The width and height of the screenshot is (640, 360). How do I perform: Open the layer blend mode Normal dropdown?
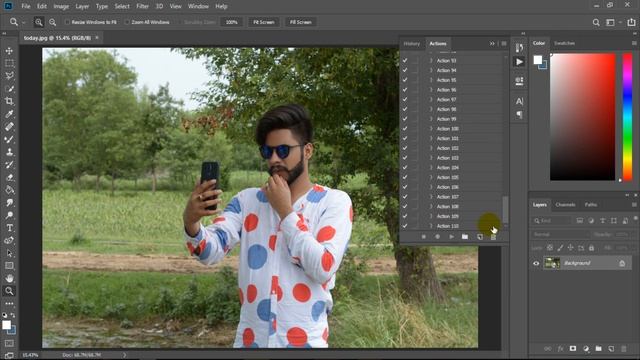(x=561, y=235)
